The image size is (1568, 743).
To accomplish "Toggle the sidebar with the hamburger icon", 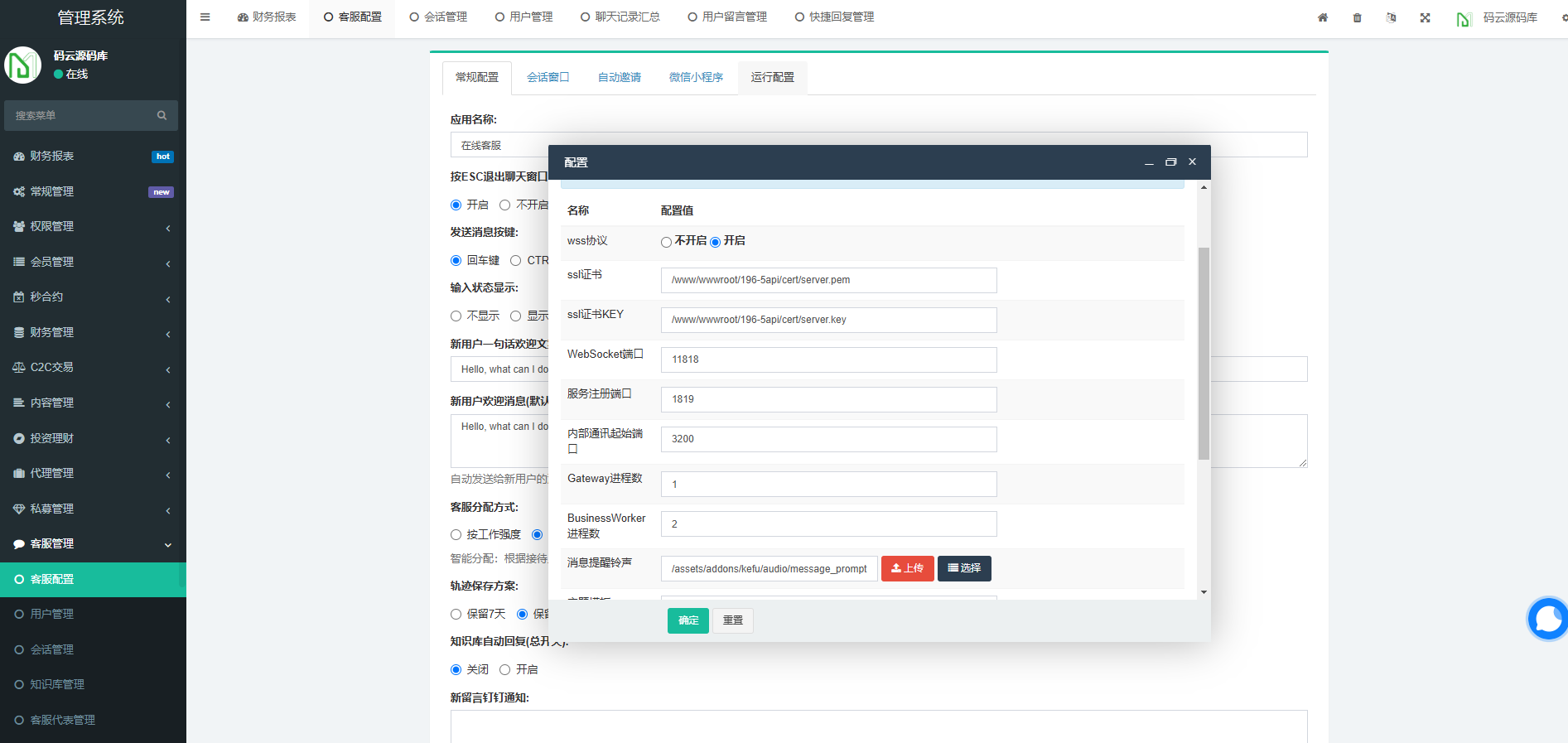I will [x=205, y=17].
